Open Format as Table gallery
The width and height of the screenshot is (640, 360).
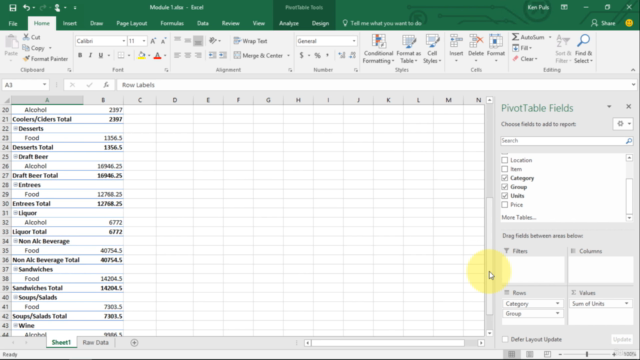[409, 49]
